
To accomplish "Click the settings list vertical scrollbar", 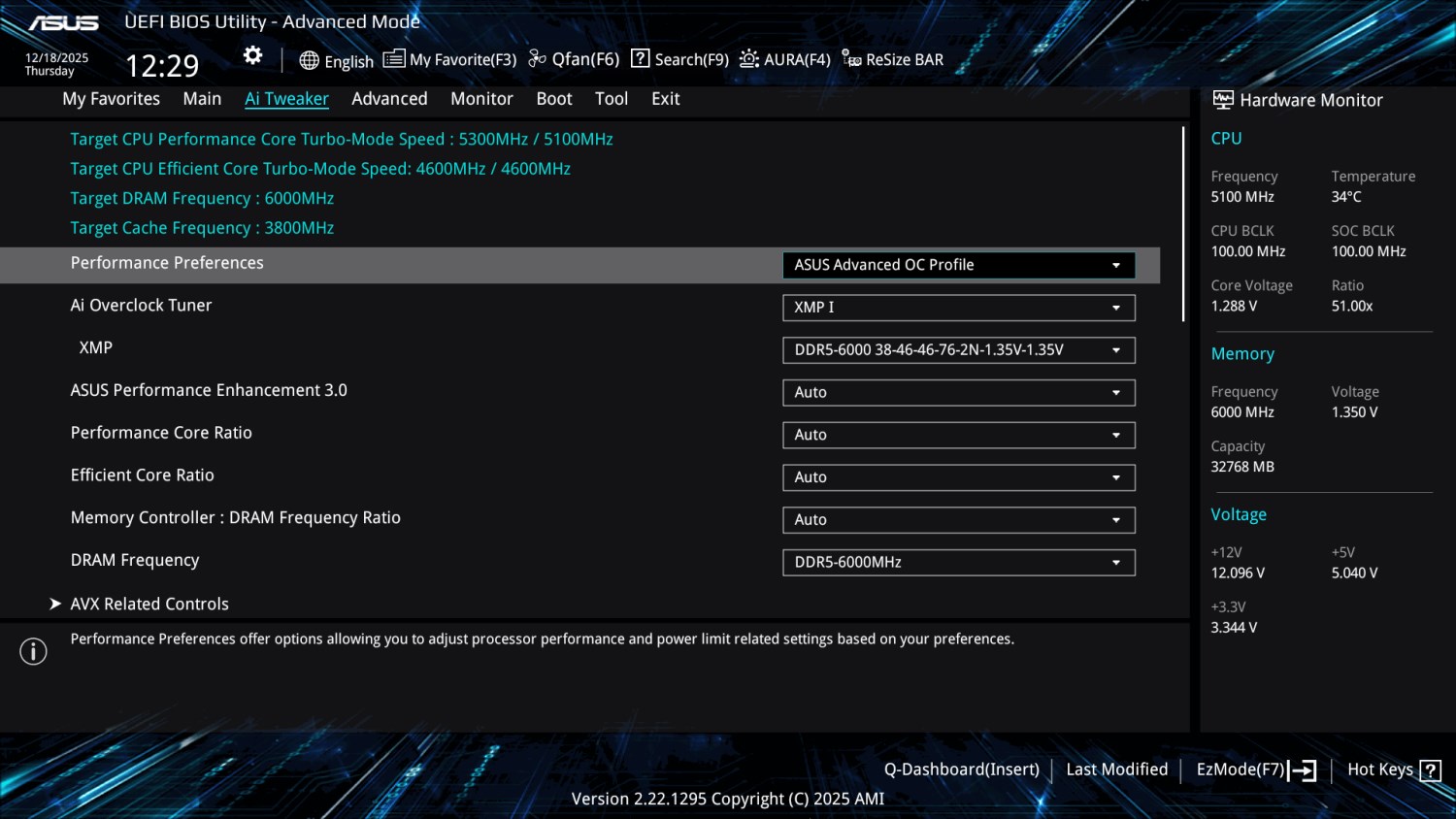I will 1183,224.
